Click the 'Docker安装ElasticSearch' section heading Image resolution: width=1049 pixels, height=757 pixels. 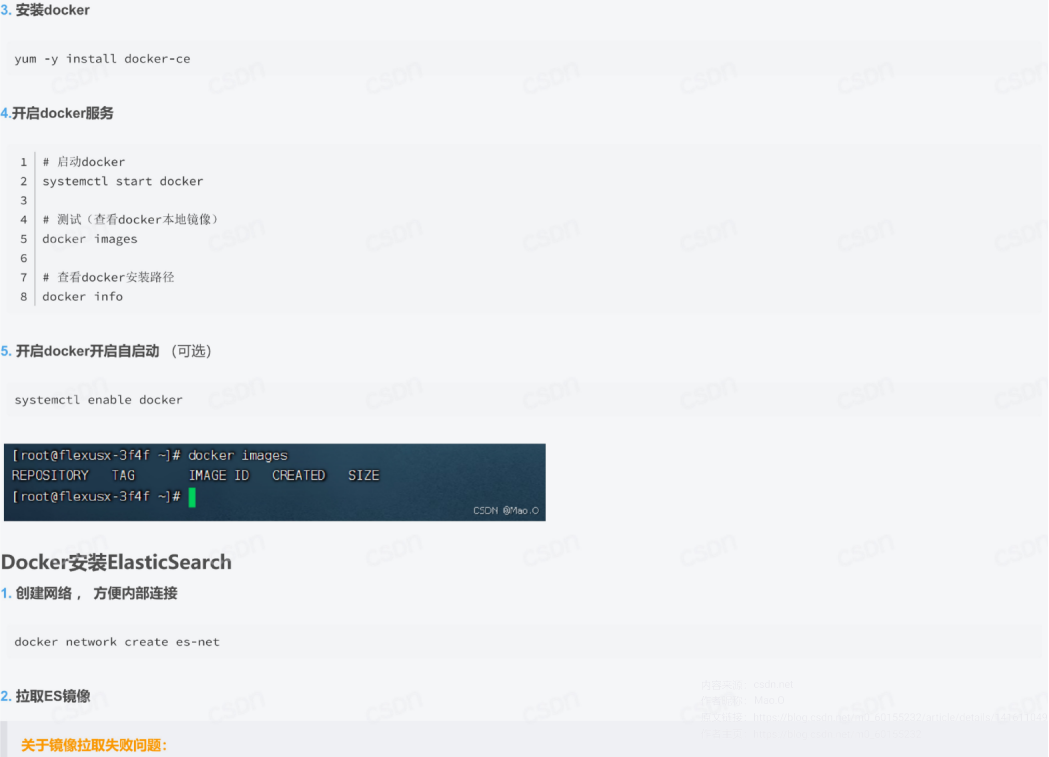(x=116, y=562)
